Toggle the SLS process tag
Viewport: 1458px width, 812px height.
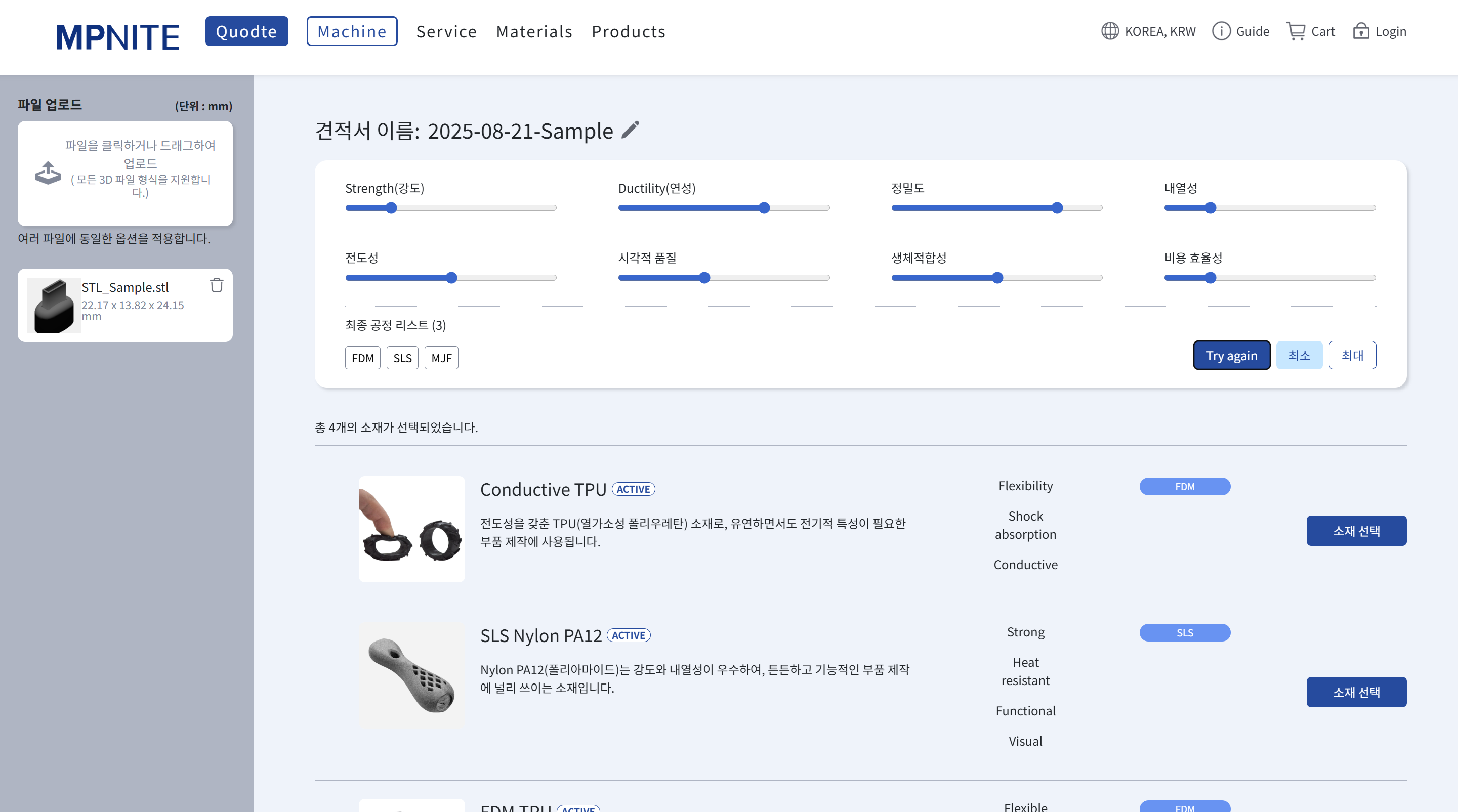pyautogui.click(x=402, y=358)
